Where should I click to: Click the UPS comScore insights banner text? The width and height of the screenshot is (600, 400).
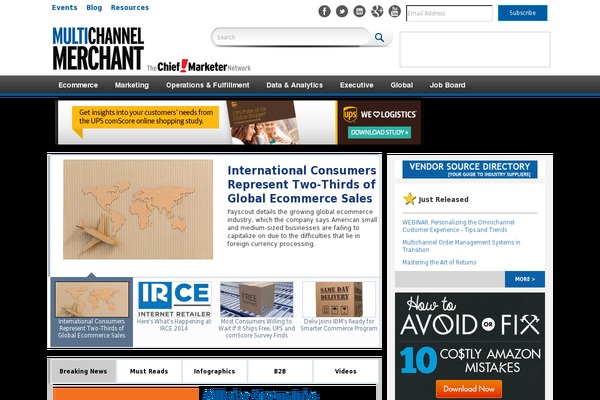[x=146, y=117]
